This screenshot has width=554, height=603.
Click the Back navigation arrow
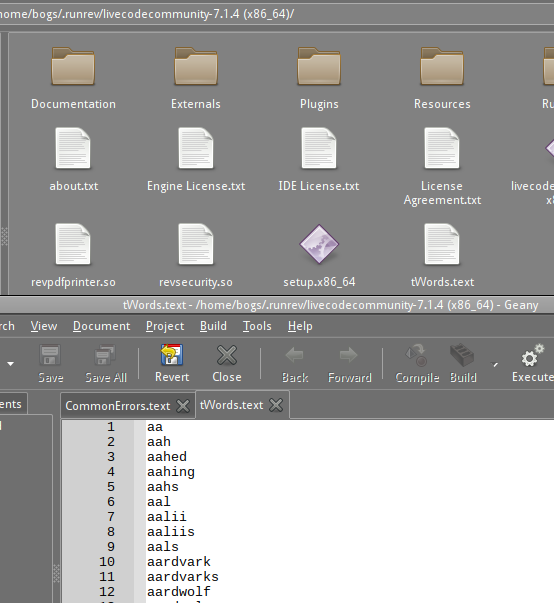click(x=295, y=355)
